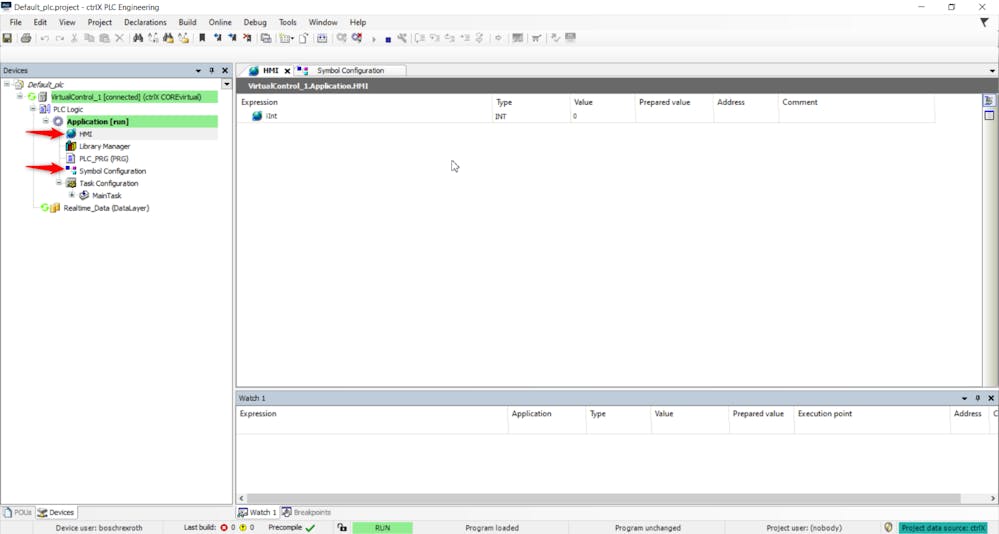Collapse the Default_plc tree node

coord(7,84)
